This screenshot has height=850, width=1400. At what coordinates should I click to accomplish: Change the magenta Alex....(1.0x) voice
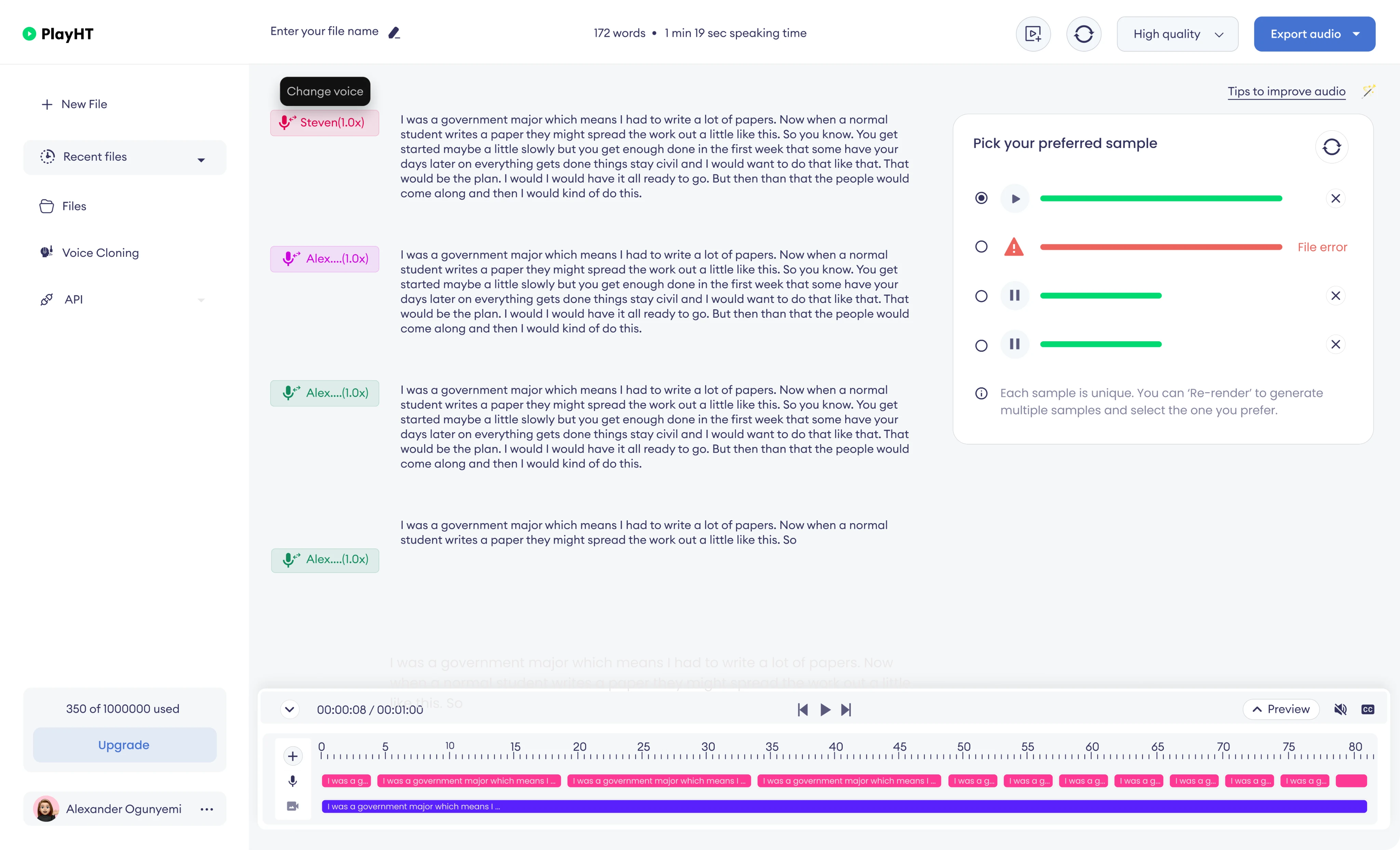coord(324,259)
